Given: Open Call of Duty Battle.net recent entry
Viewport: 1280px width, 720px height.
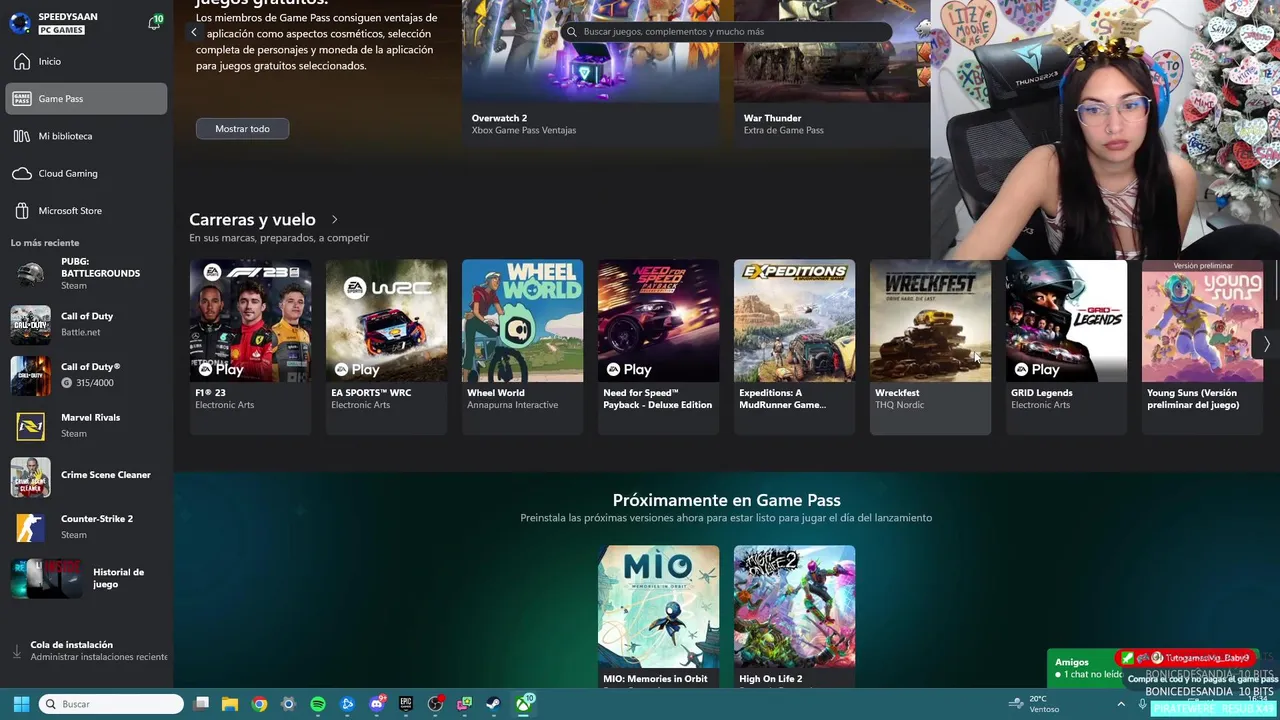Looking at the screenshot, I should tap(88, 324).
